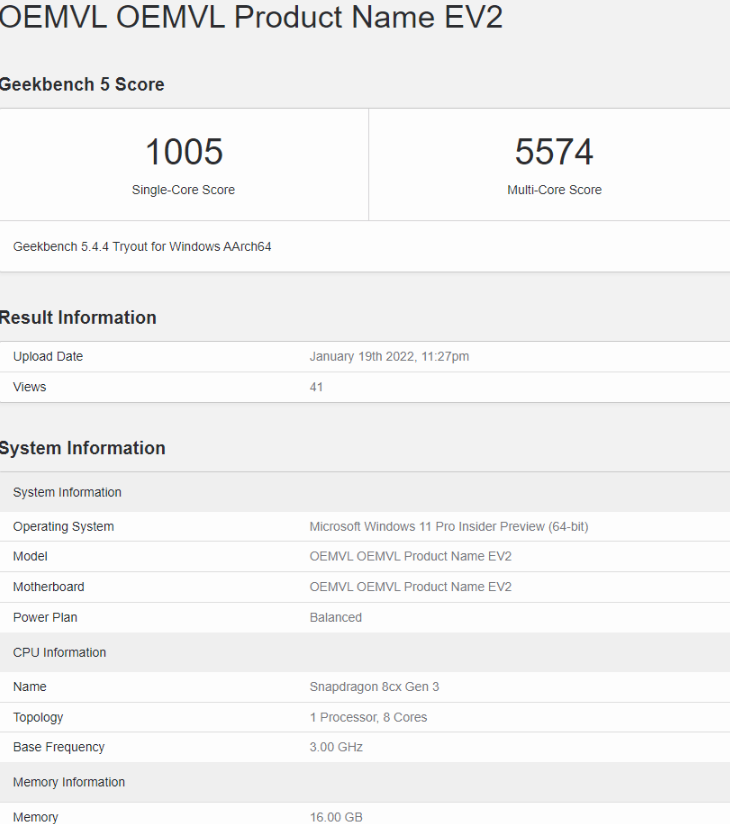Click the topology value 1 Processor, 8 Cores

click(368, 717)
